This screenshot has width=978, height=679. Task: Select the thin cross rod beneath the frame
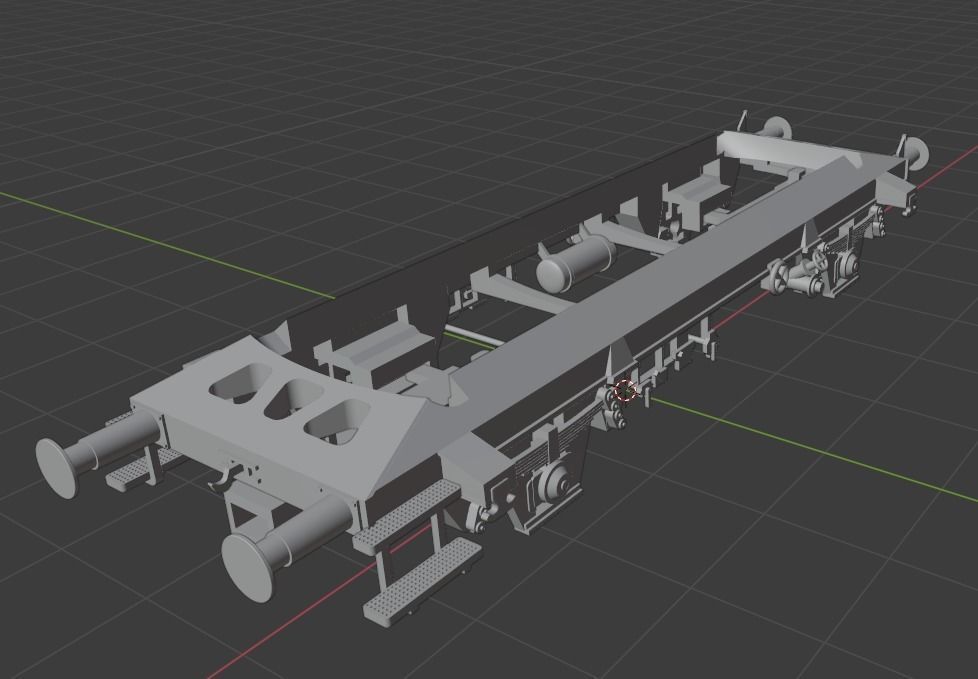tap(475, 337)
